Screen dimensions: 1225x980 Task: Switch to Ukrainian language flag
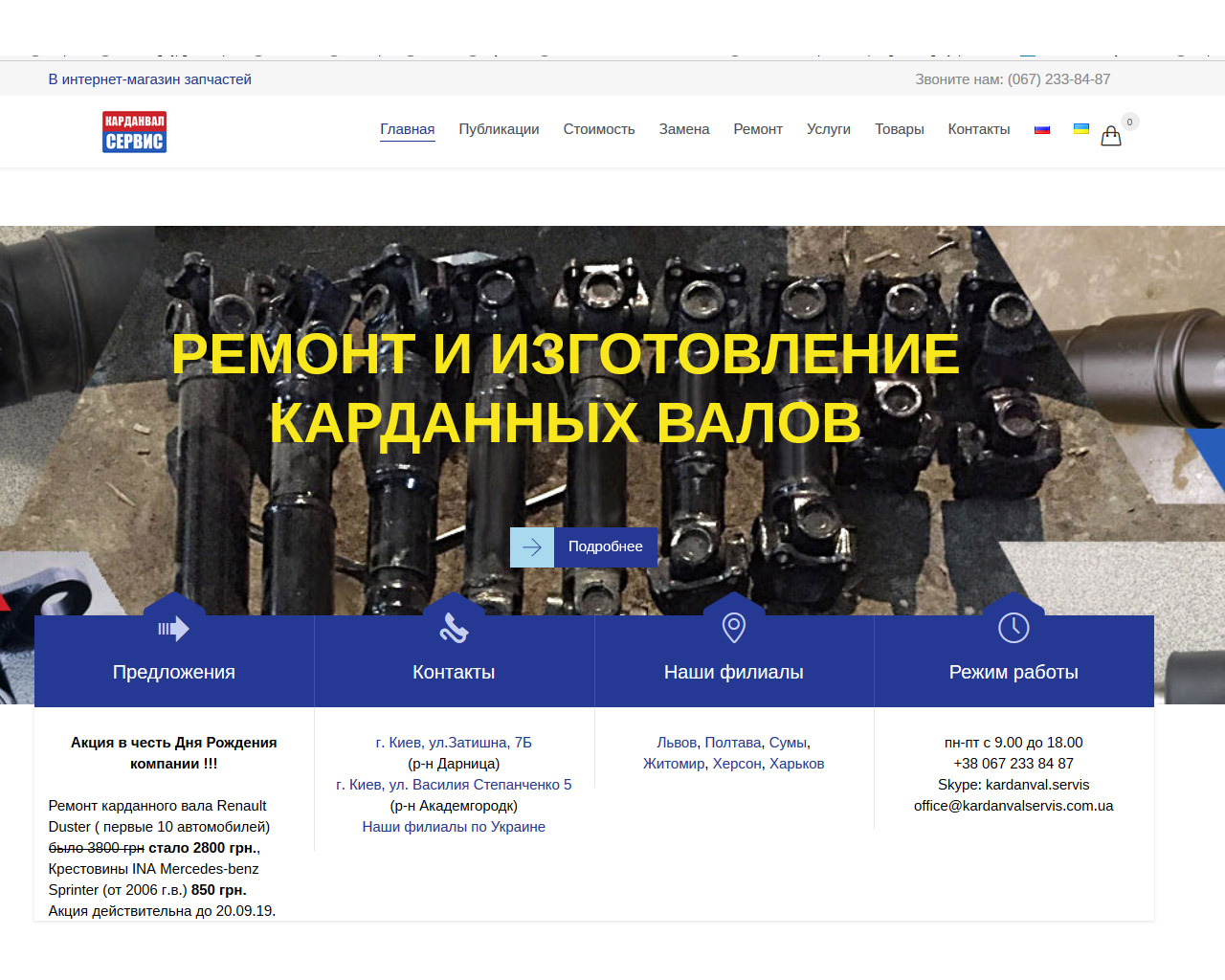pos(1081,129)
